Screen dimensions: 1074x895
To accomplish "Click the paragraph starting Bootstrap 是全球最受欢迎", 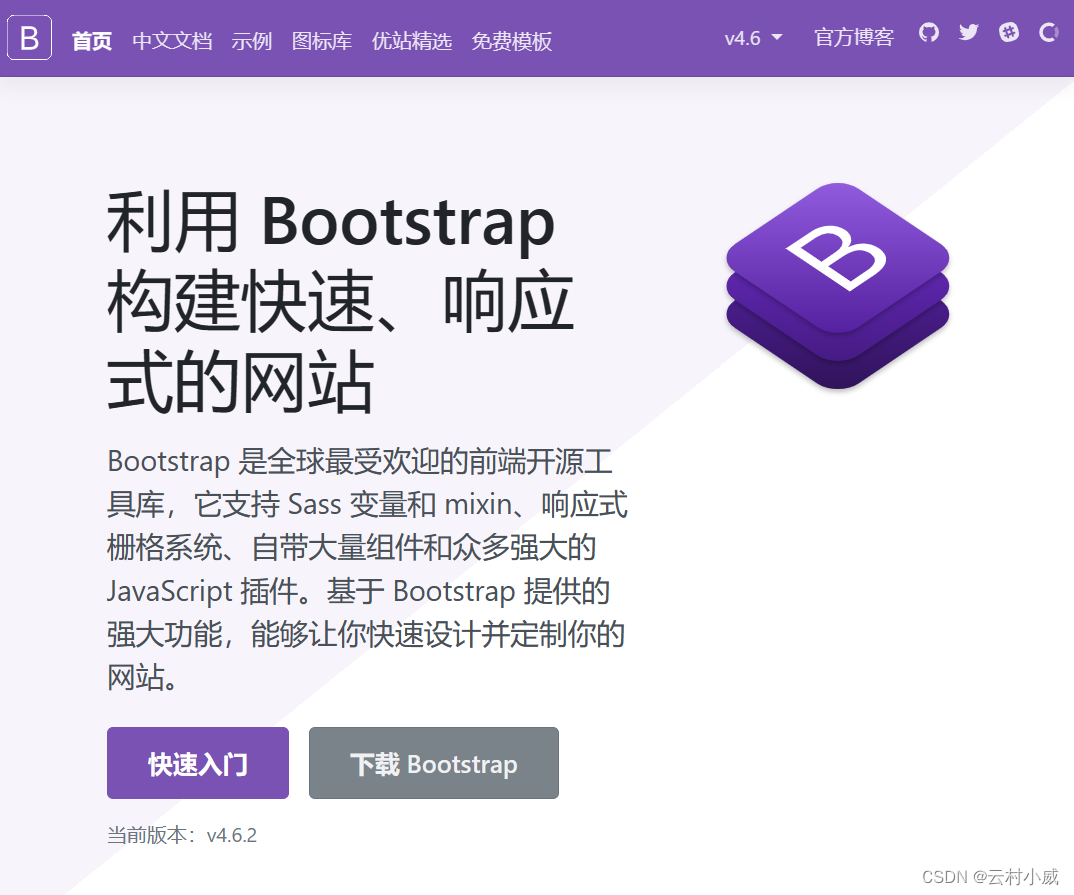I will 367,569.
